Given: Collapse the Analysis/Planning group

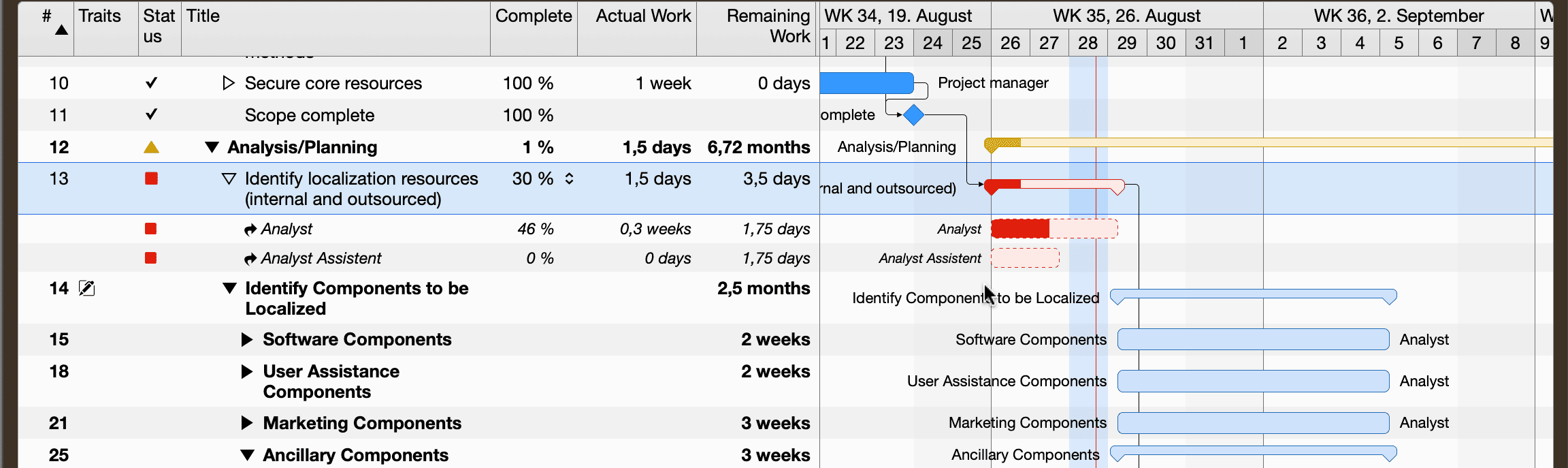Looking at the screenshot, I should 211,146.
